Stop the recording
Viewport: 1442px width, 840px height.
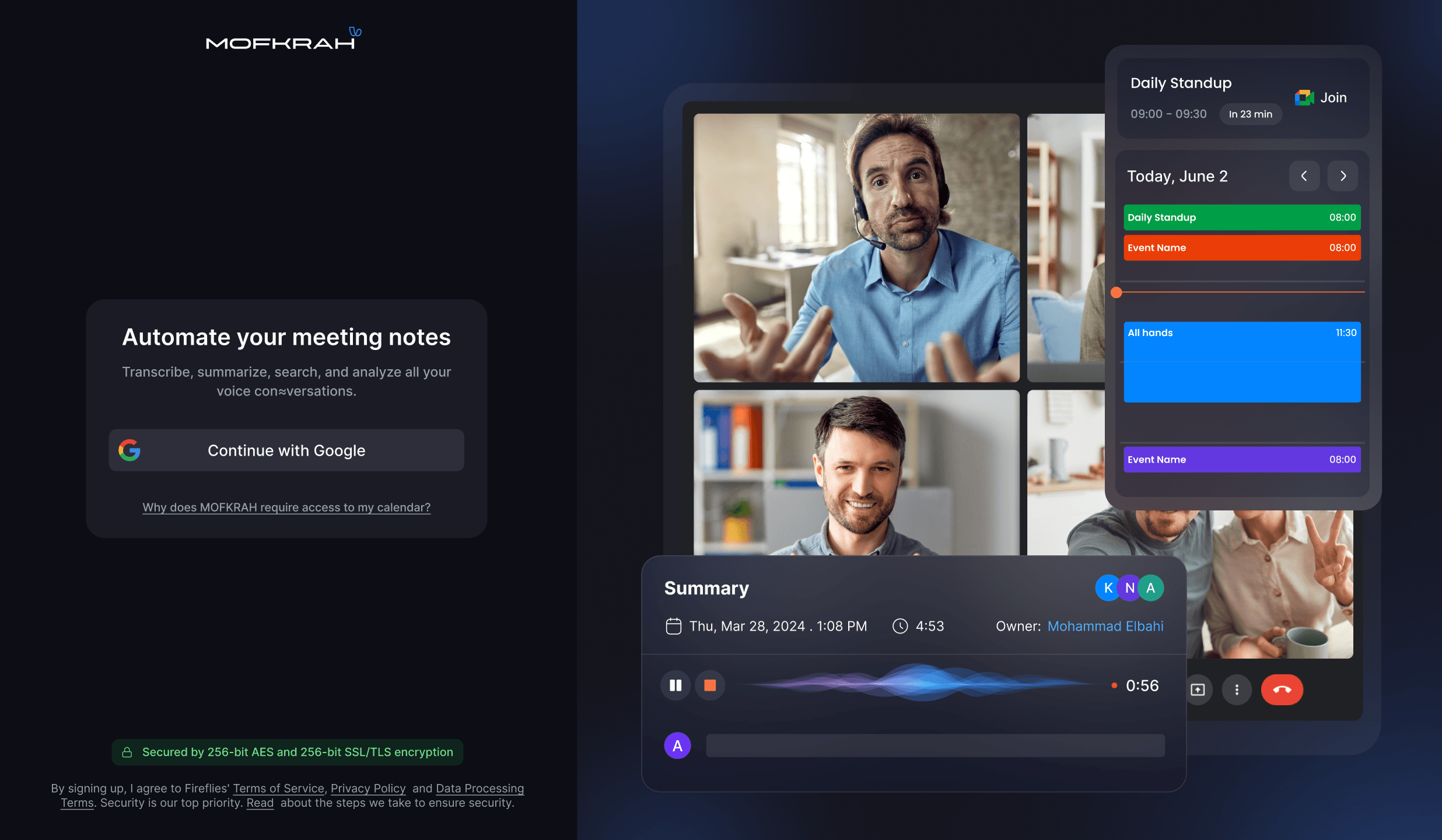[710, 685]
